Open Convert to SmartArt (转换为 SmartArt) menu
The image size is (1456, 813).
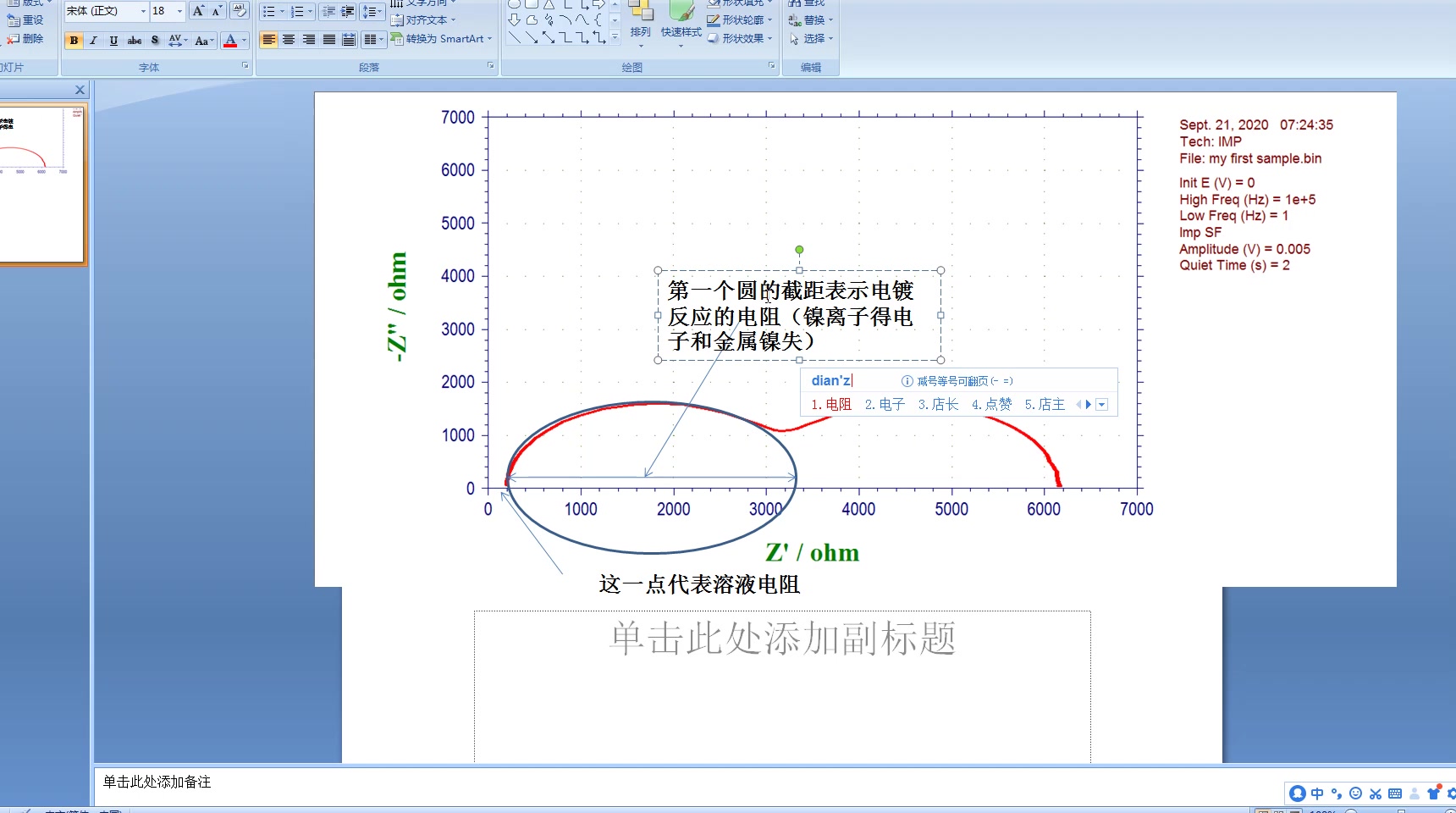(441, 38)
